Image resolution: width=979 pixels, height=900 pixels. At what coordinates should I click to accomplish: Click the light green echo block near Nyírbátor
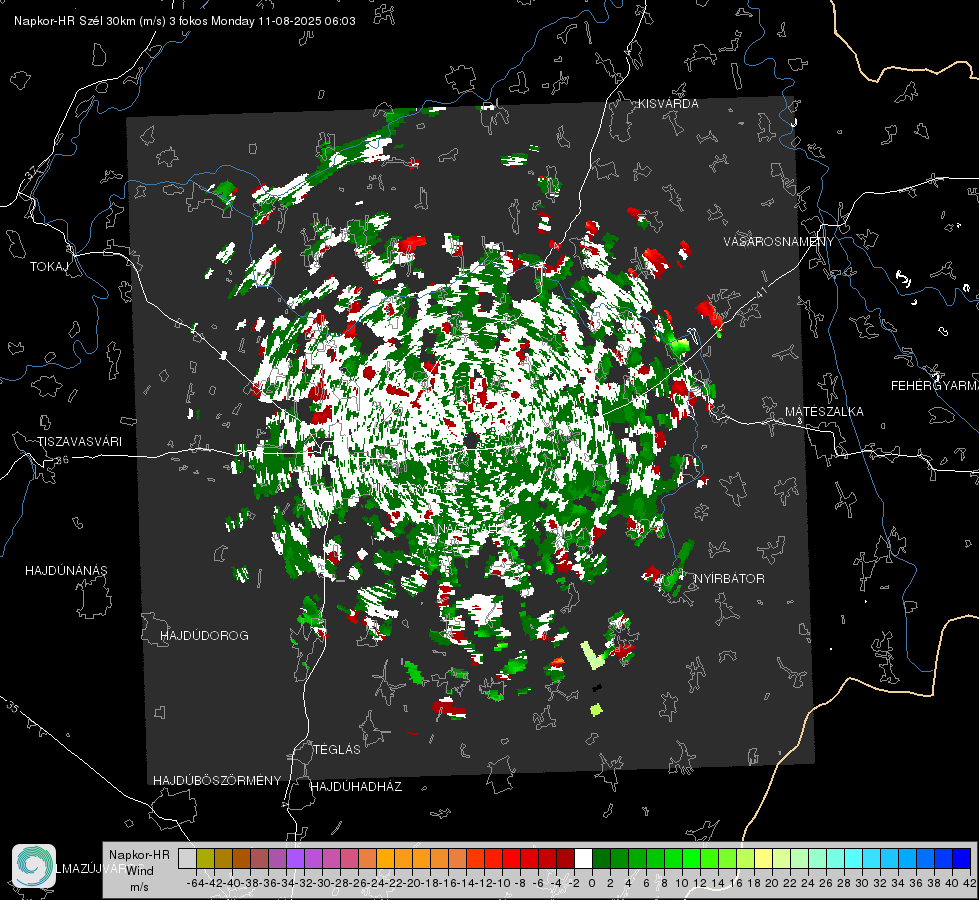593,654
